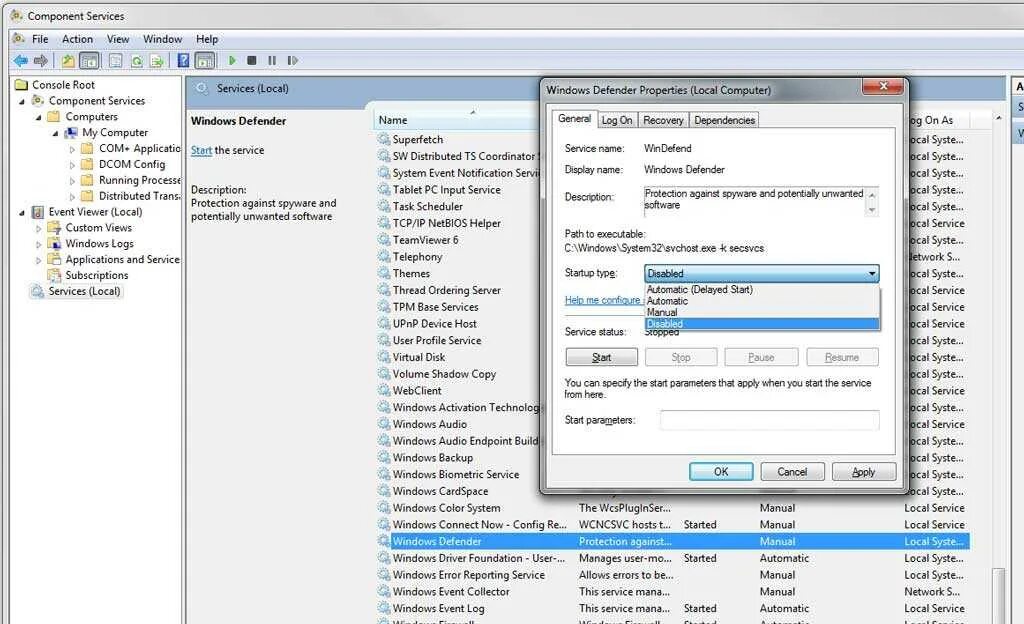Click the Forward arrow in the toolbar
Image resolution: width=1024 pixels, height=624 pixels.
(x=40, y=61)
